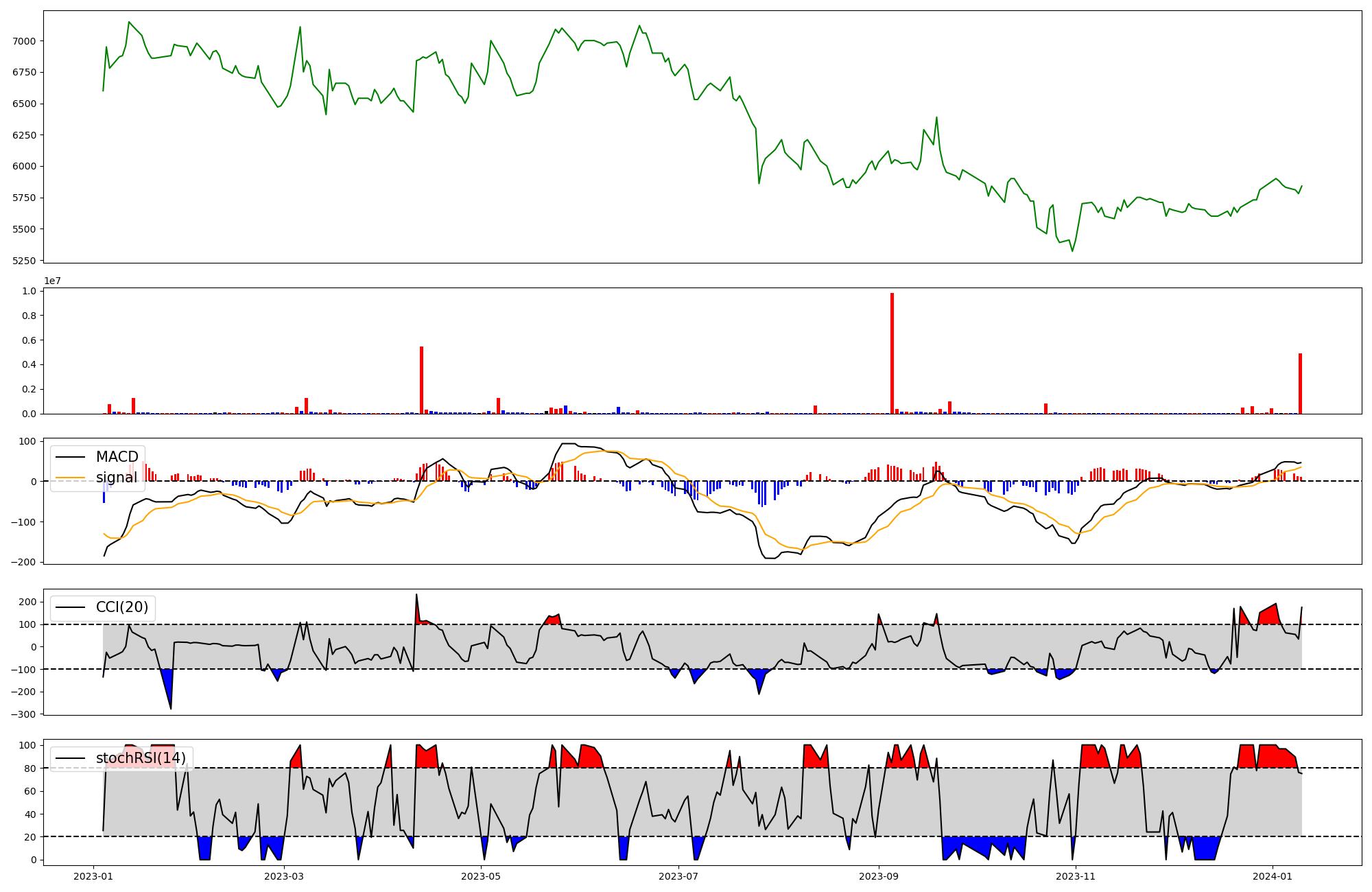Click the 7000 price axis tick label

pos(25,41)
